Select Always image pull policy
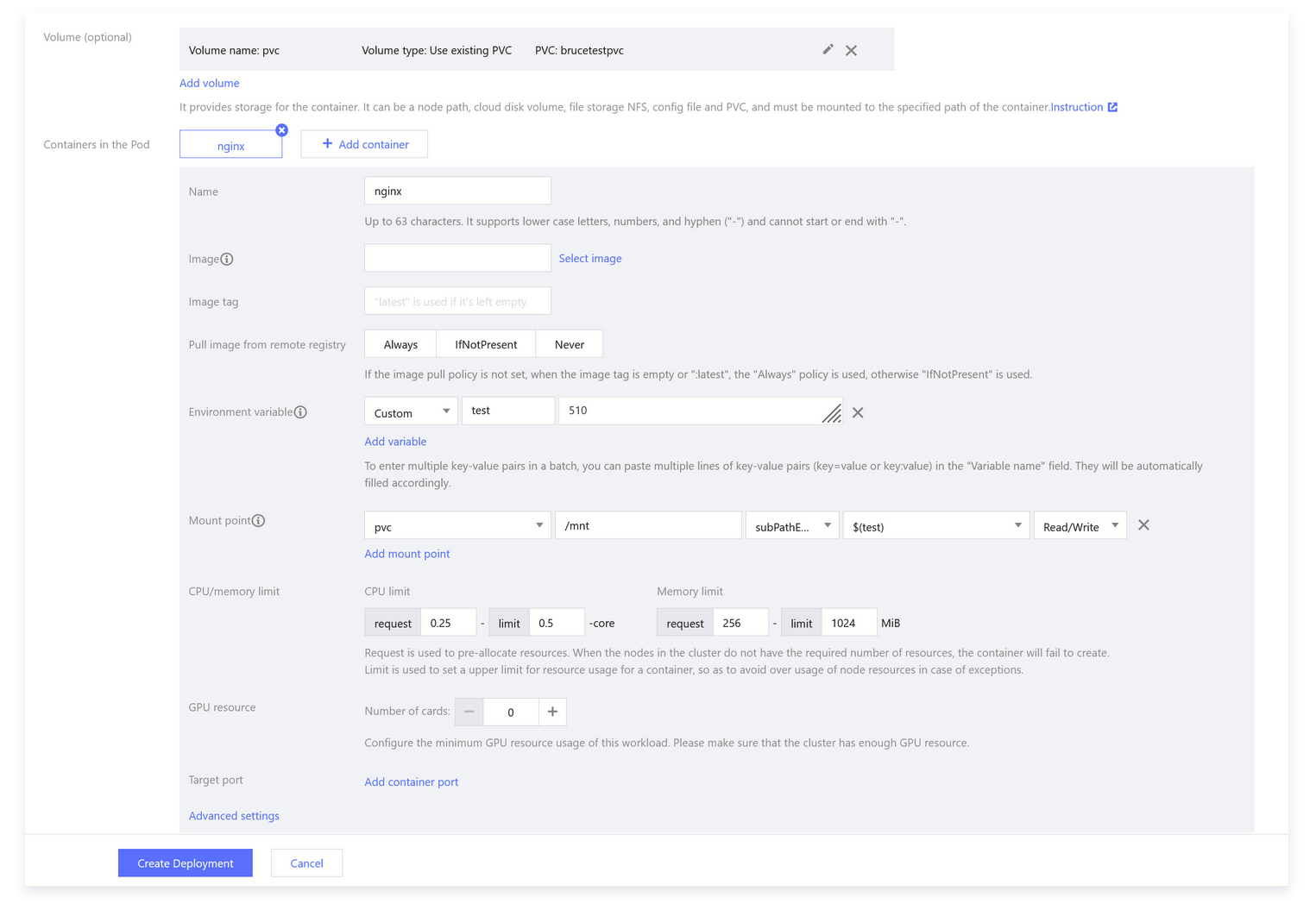 400,344
